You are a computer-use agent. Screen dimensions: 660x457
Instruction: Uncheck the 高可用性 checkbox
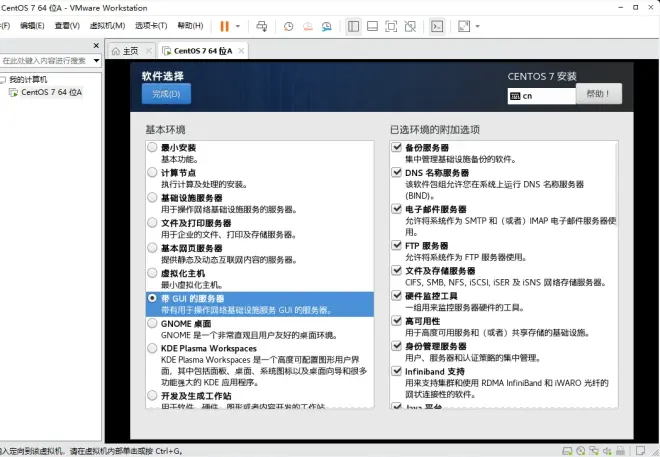pyautogui.click(x=397, y=321)
